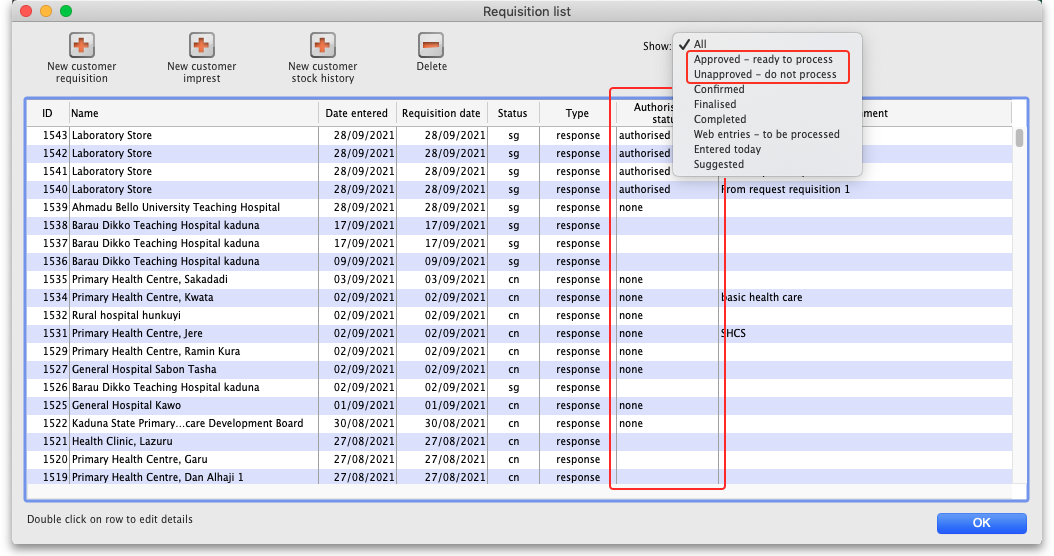1054x556 pixels.
Task: Pick Finalised from the Show menu
Action: (x=715, y=105)
